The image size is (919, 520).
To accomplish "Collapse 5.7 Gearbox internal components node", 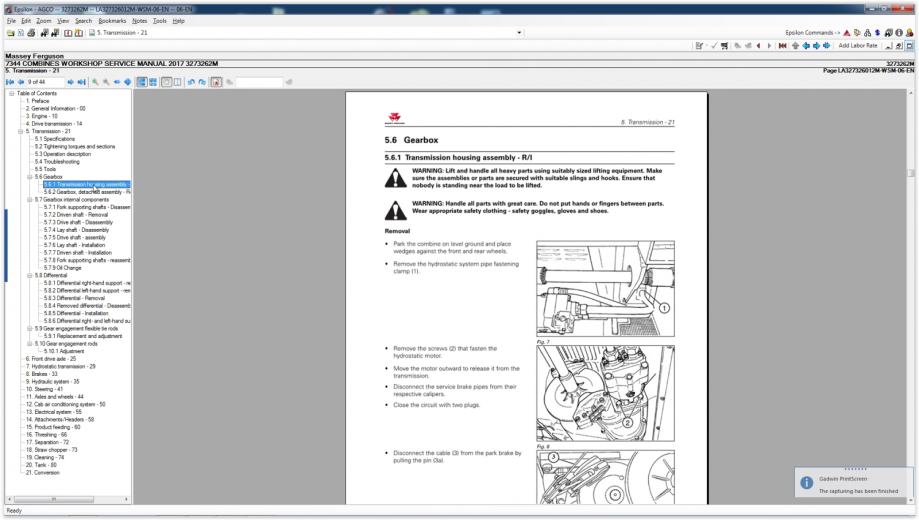I will (30, 199).
